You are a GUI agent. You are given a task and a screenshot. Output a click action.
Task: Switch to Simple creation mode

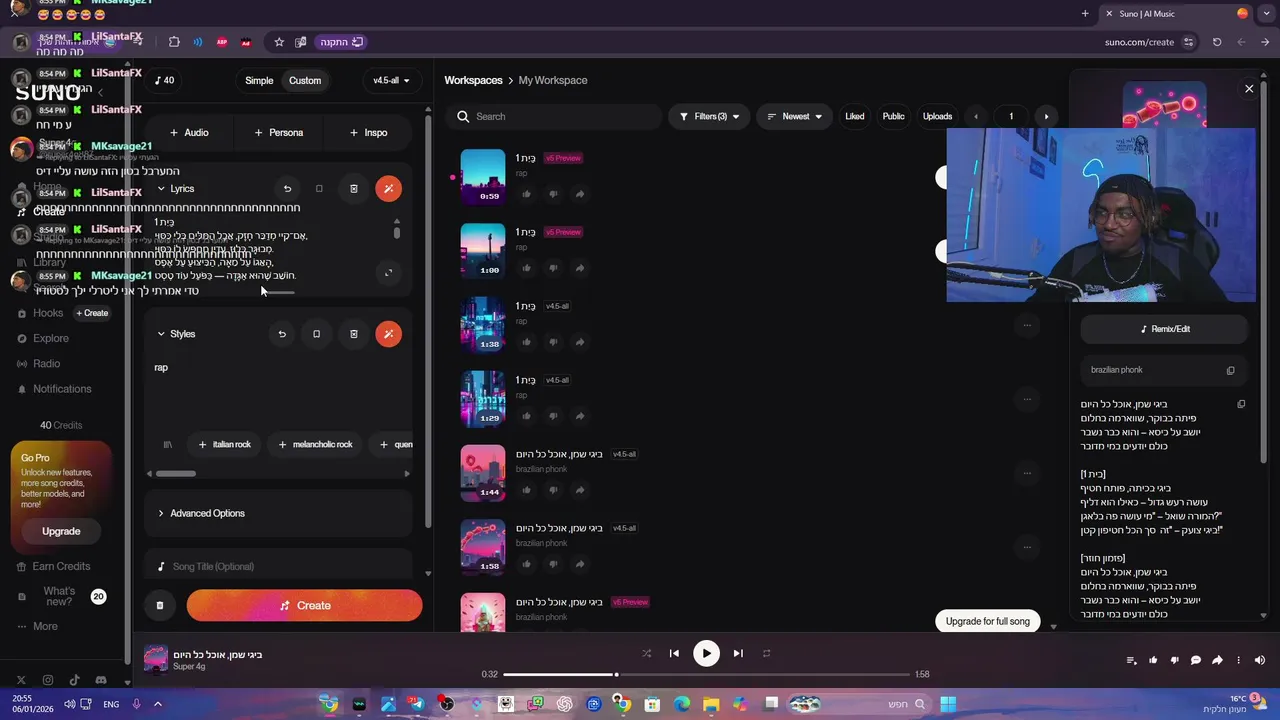259,80
